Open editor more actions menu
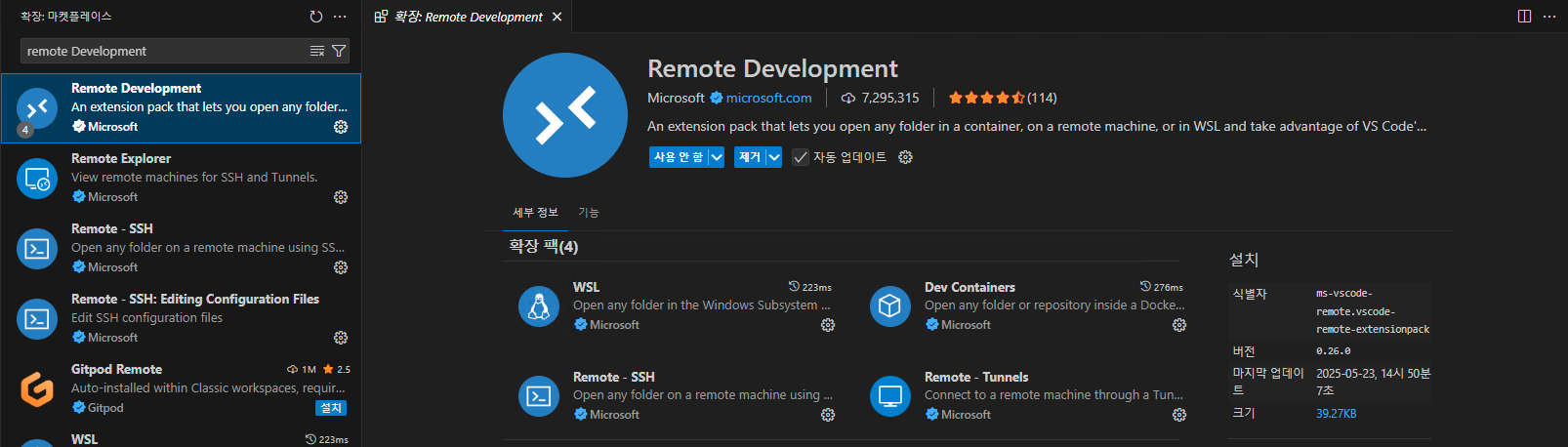This screenshot has height=447, width=1568. (1549, 17)
